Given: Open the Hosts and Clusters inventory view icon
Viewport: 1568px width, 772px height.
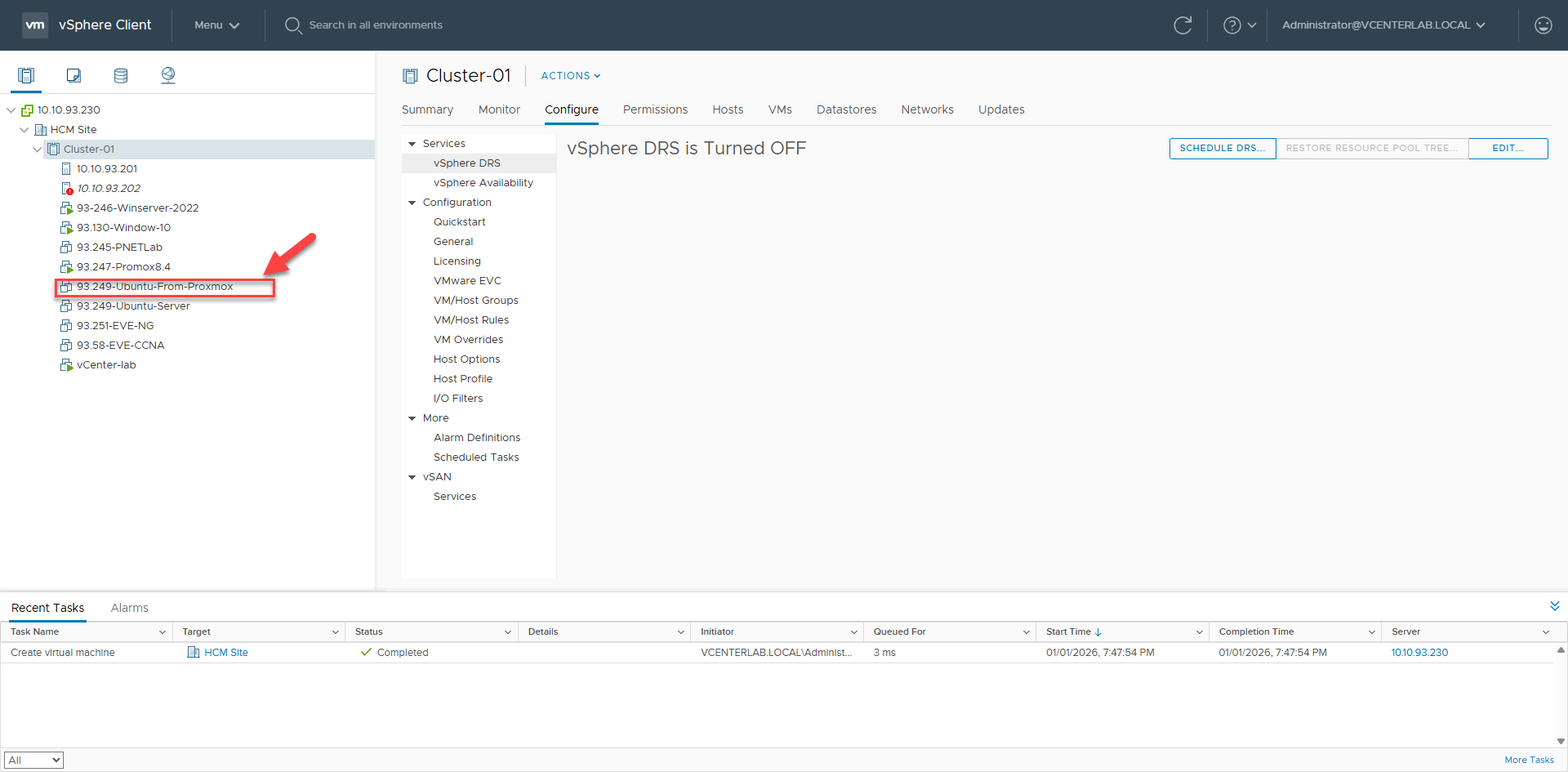Looking at the screenshot, I should pyautogui.click(x=26, y=76).
